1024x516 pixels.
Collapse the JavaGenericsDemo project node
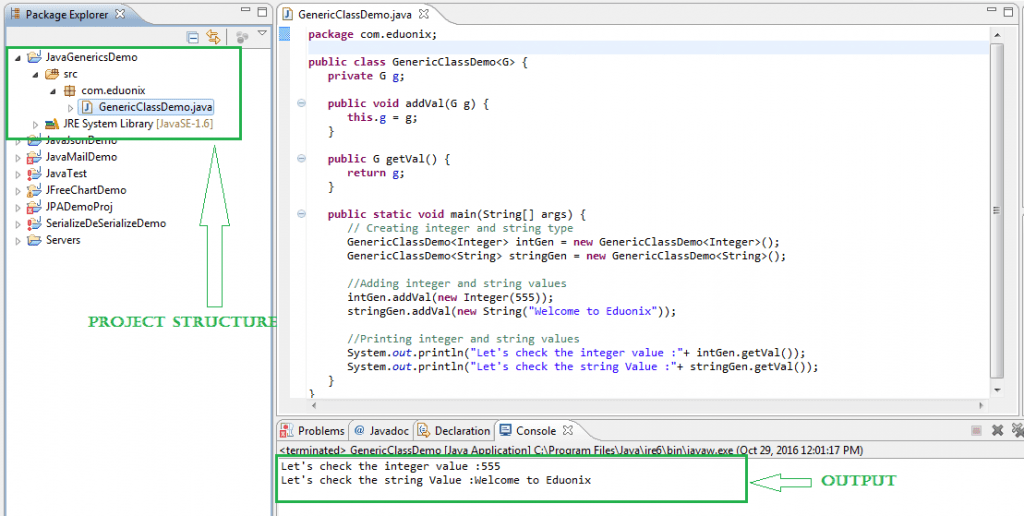tap(18, 57)
